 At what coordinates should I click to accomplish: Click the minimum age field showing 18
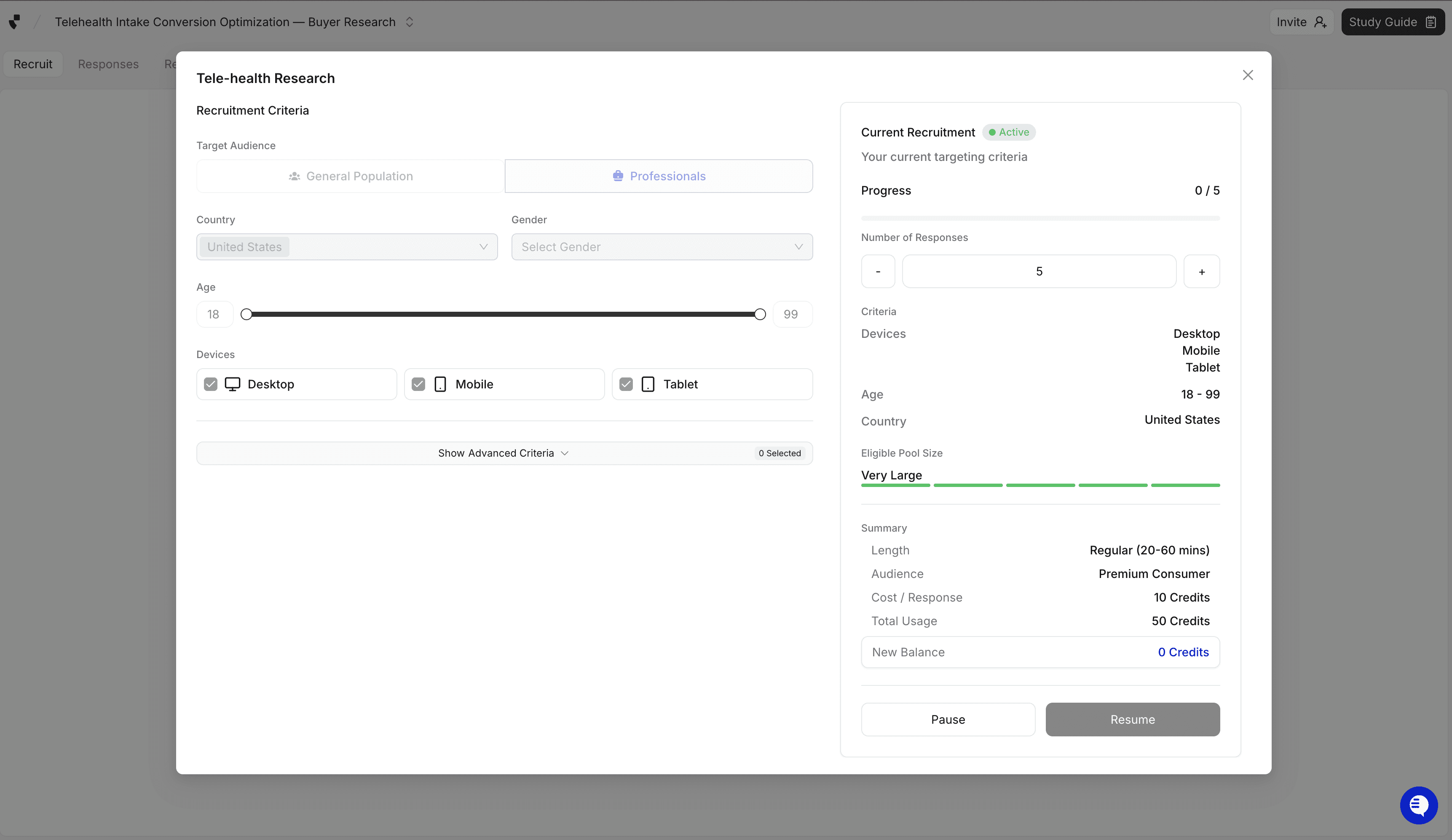pos(214,314)
